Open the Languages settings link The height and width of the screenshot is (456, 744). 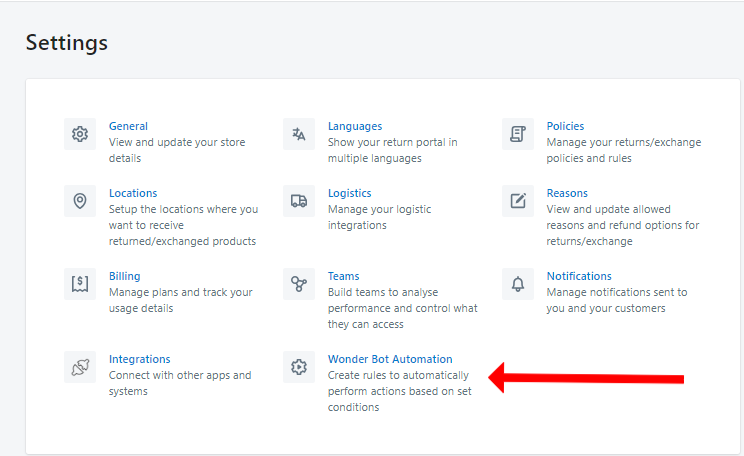pyautogui.click(x=355, y=126)
